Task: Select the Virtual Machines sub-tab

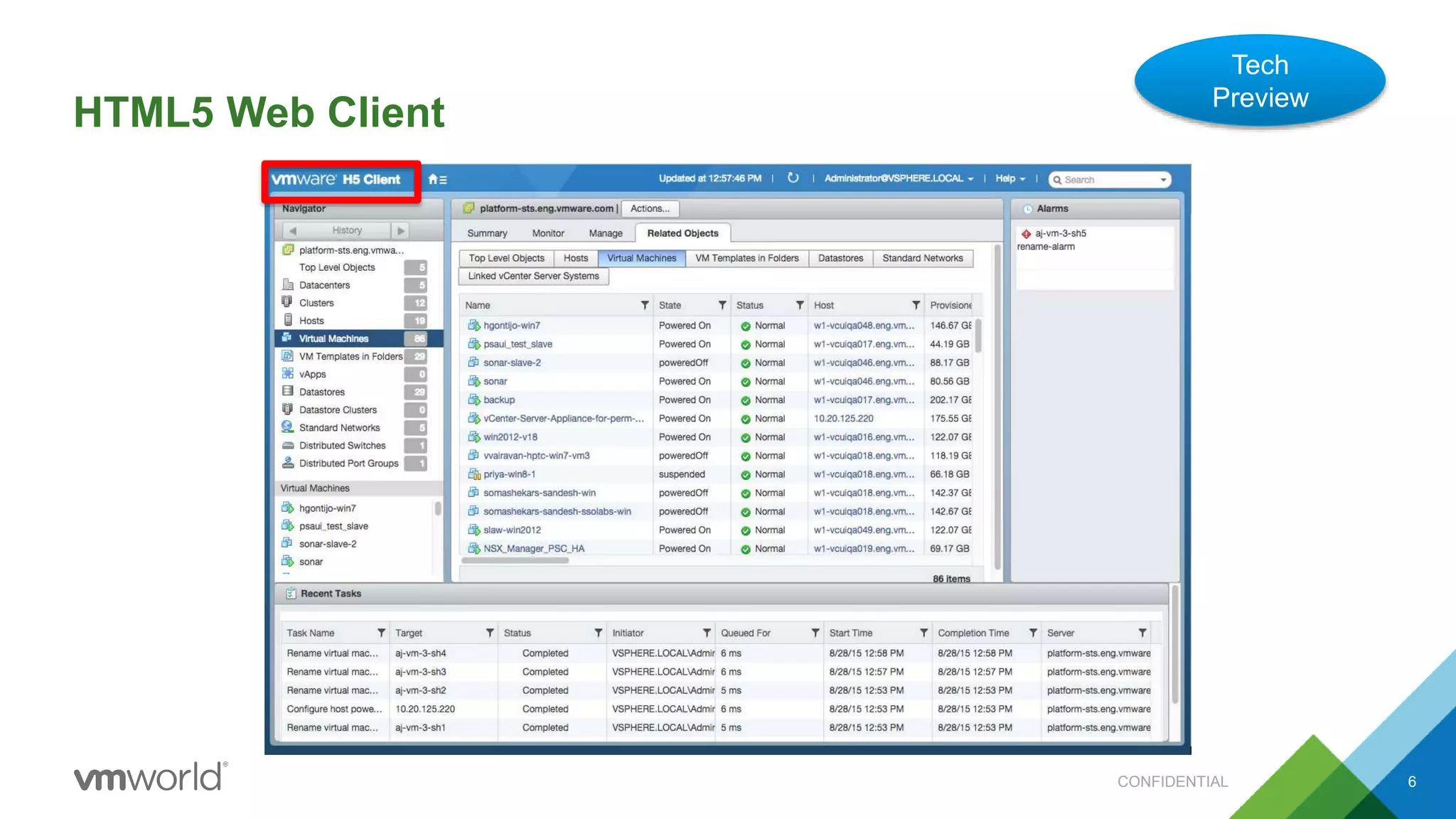Action: tap(641, 258)
